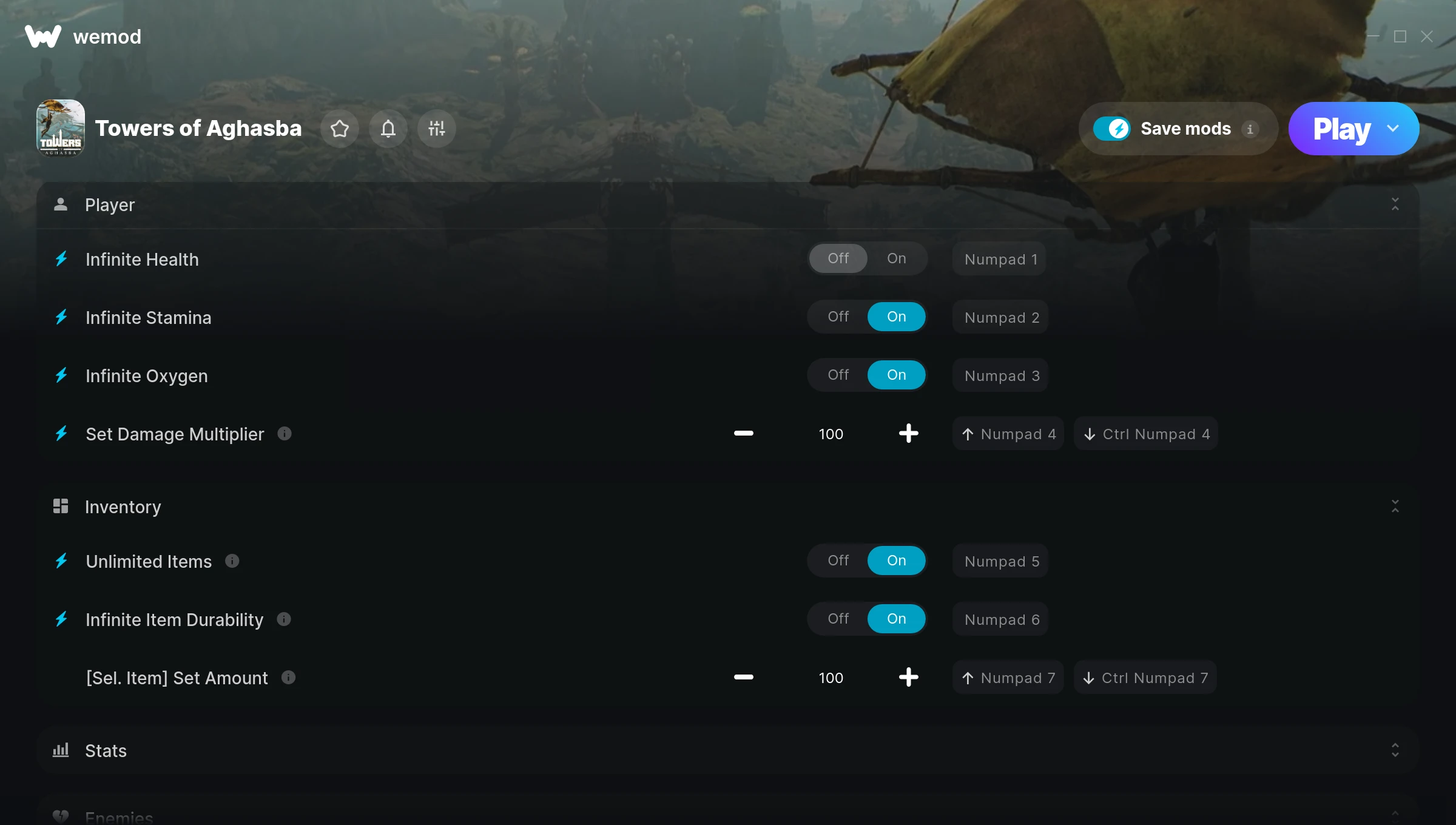Click the notifications bell icon
This screenshot has width=1456, height=825.
pyautogui.click(x=388, y=128)
